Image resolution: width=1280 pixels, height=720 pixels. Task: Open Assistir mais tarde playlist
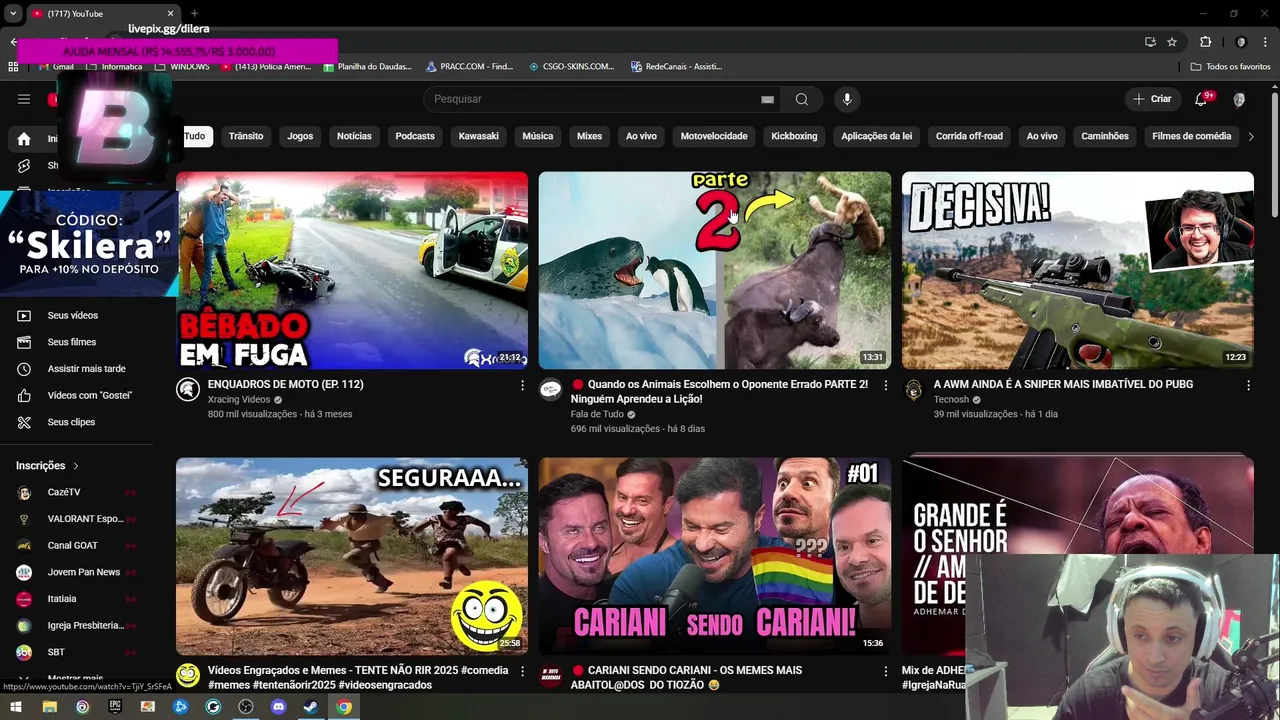[84, 369]
